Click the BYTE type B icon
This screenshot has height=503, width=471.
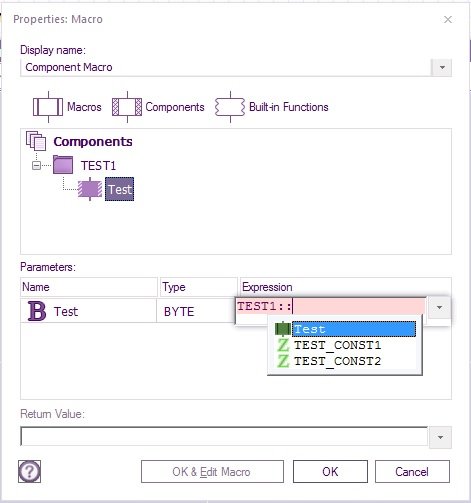[37, 311]
